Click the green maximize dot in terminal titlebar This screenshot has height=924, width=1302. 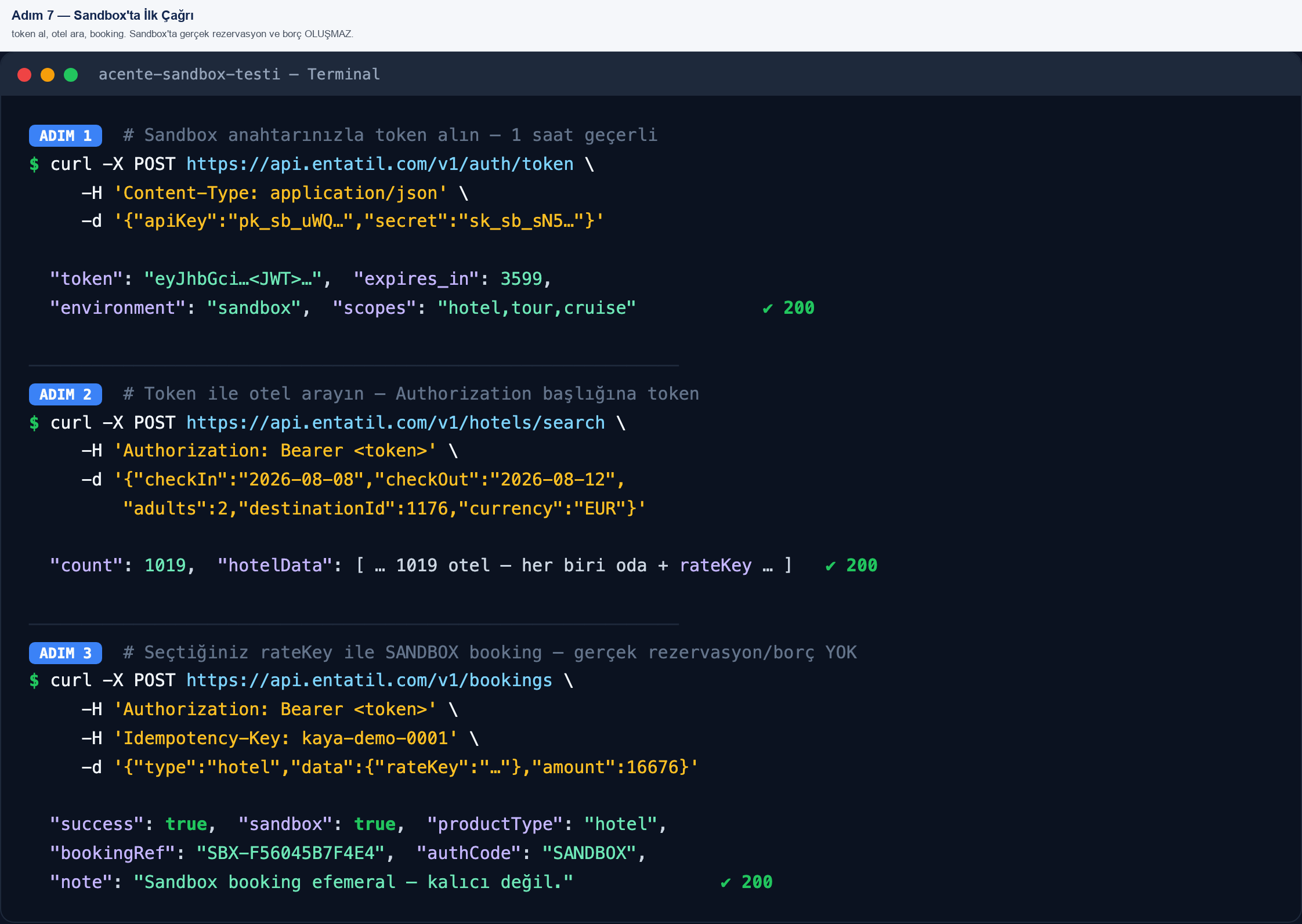pyautogui.click(x=71, y=75)
